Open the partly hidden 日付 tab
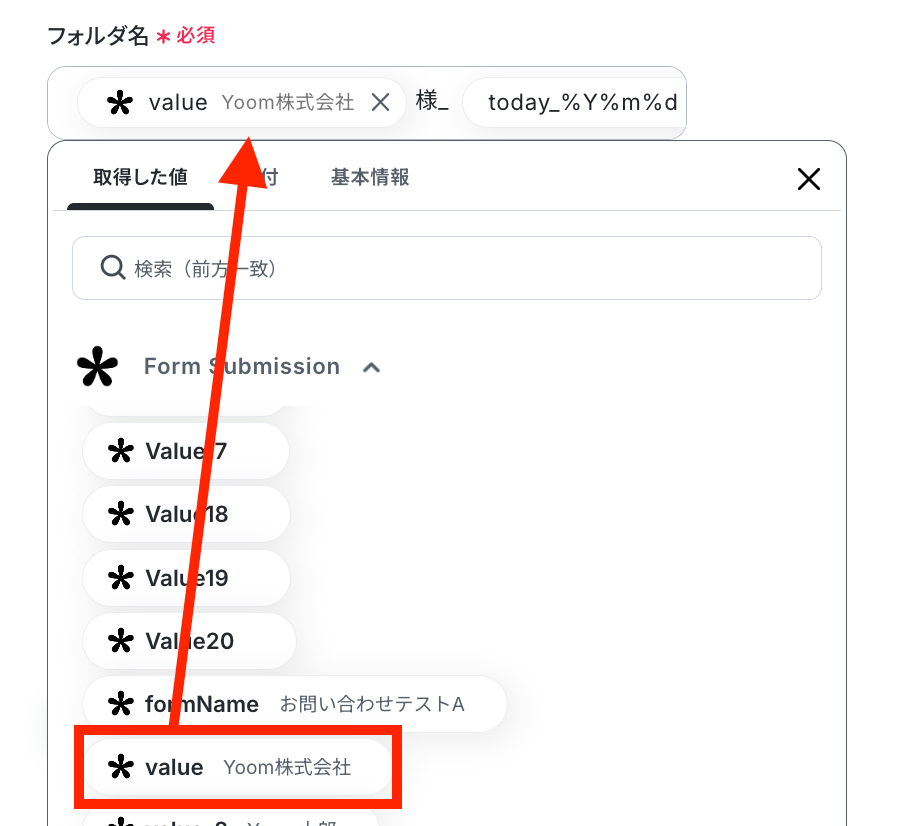 point(269,177)
